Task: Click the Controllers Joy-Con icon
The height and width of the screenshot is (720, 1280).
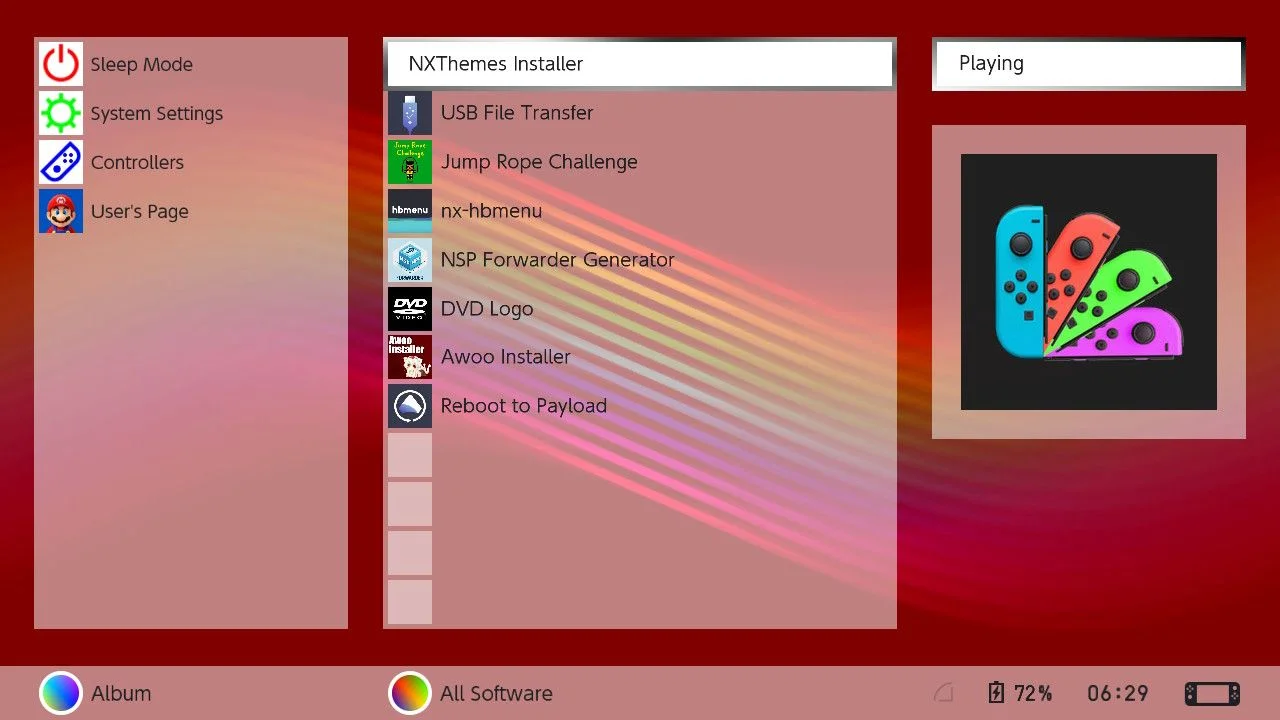Action: coord(61,162)
